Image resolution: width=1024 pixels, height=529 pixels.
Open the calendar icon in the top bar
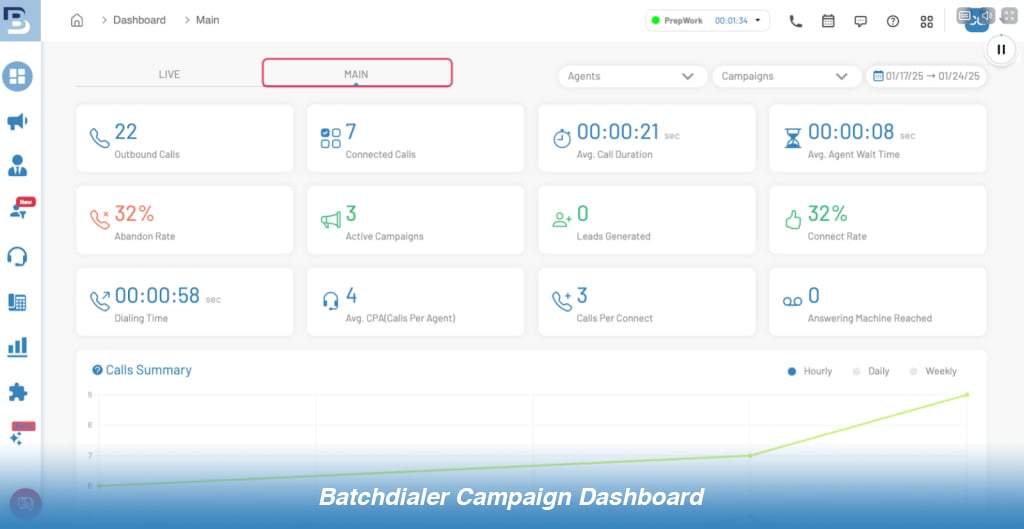click(828, 21)
